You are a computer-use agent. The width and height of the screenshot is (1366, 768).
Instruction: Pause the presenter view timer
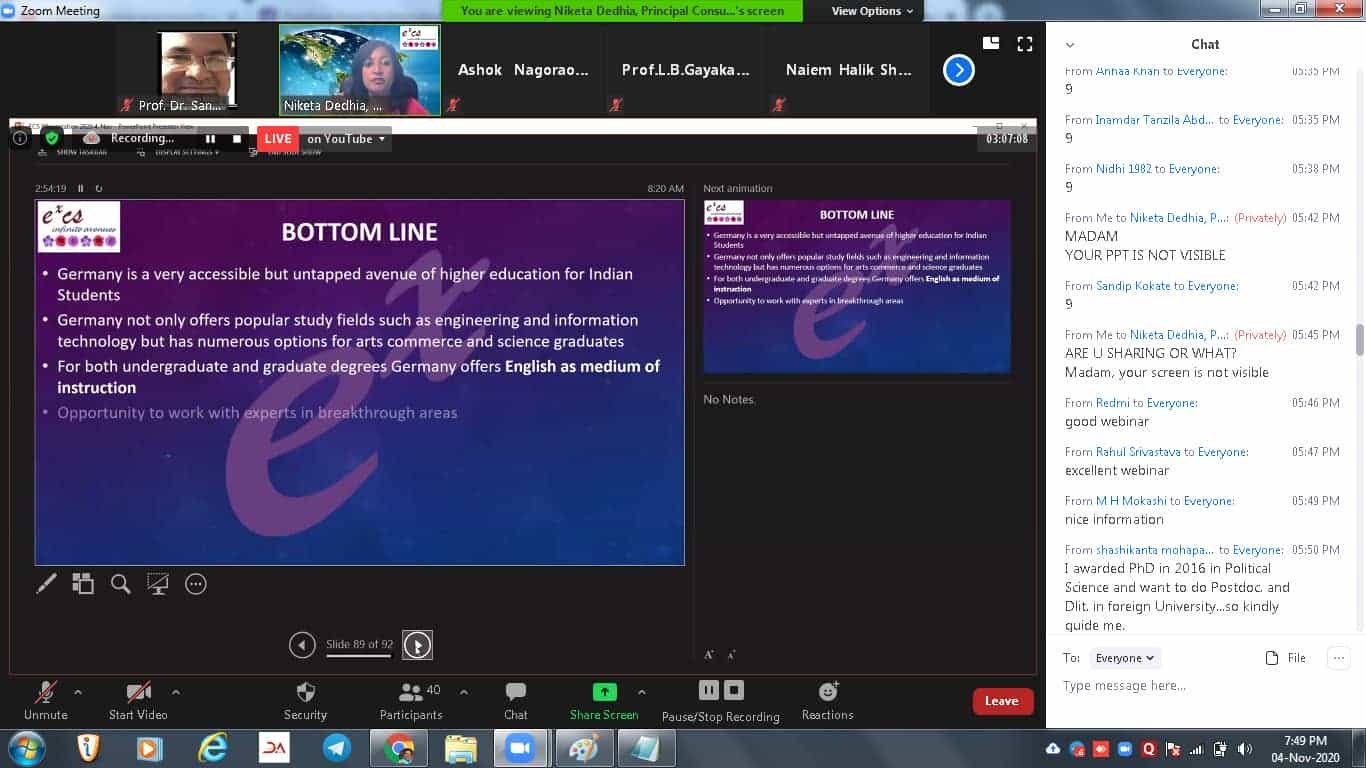[81, 188]
